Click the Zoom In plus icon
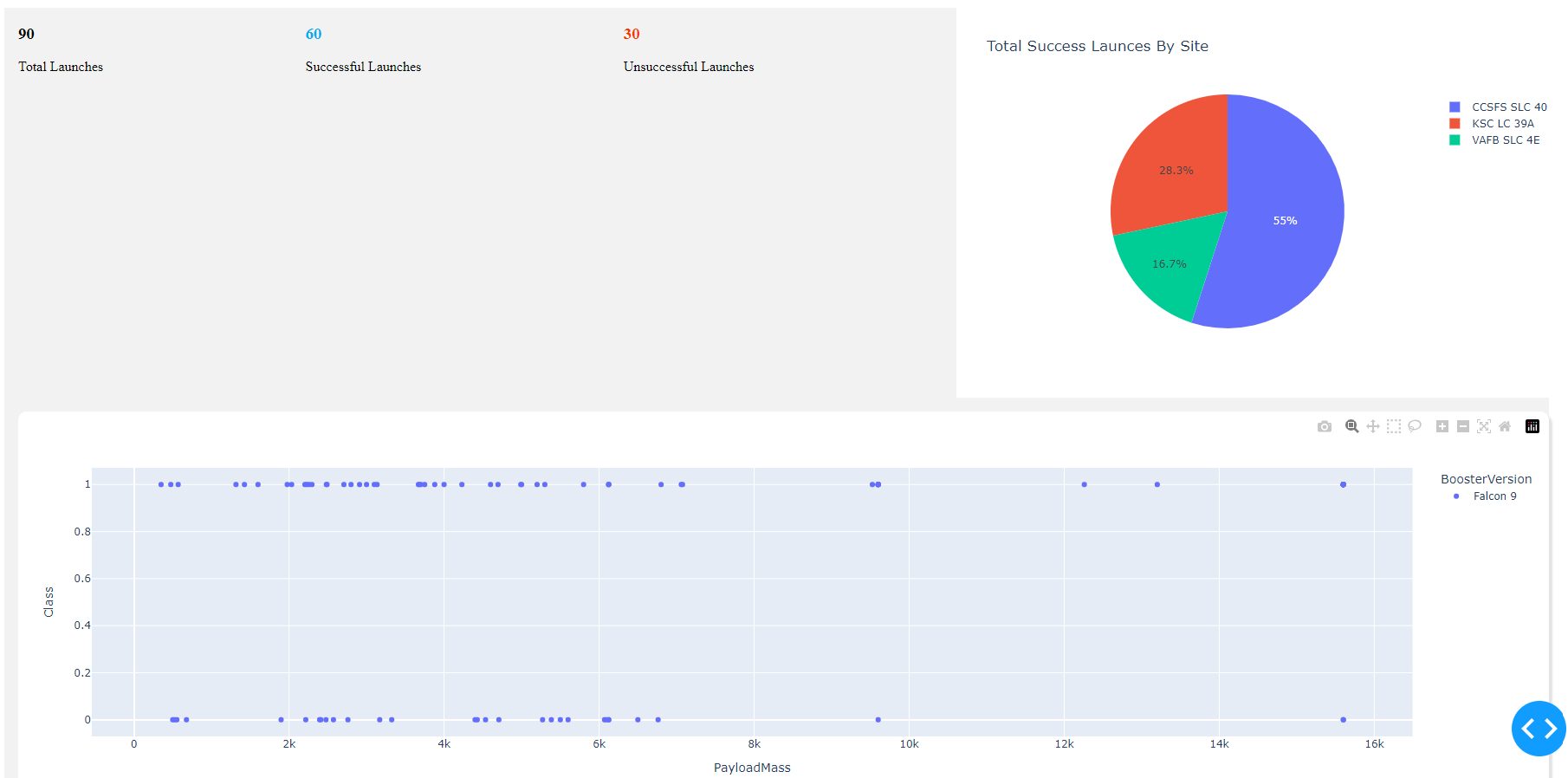 [1442, 426]
